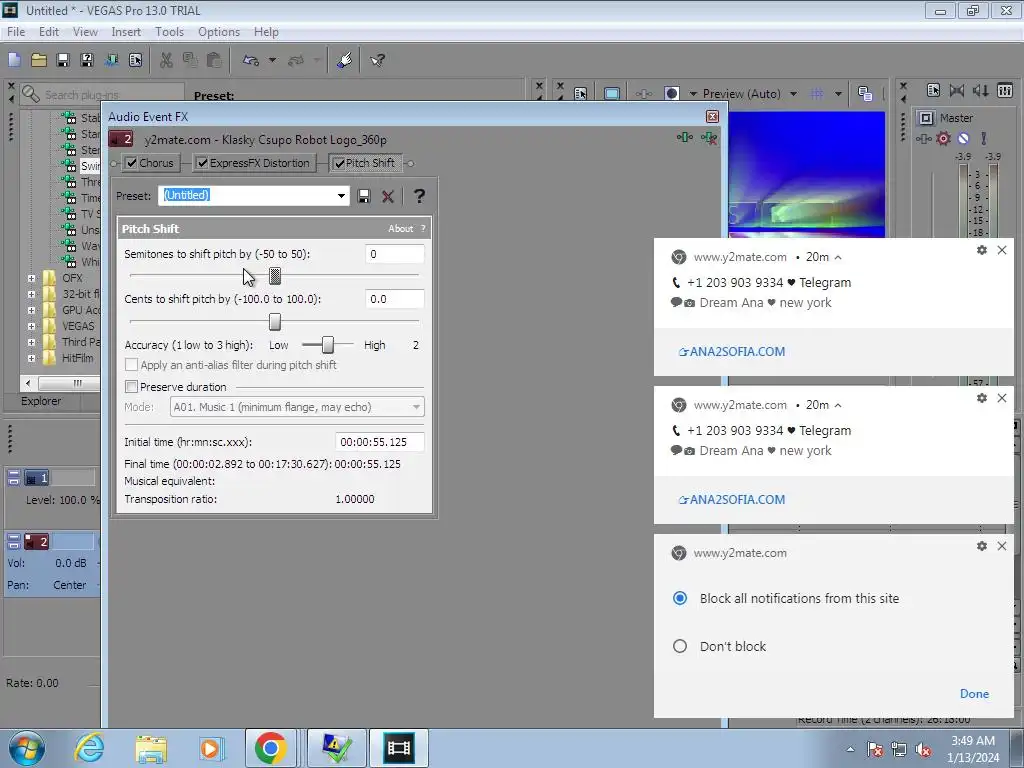The width and height of the screenshot is (1024, 768).
Task: Click the Initial time input field
Action: click(379, 442)
